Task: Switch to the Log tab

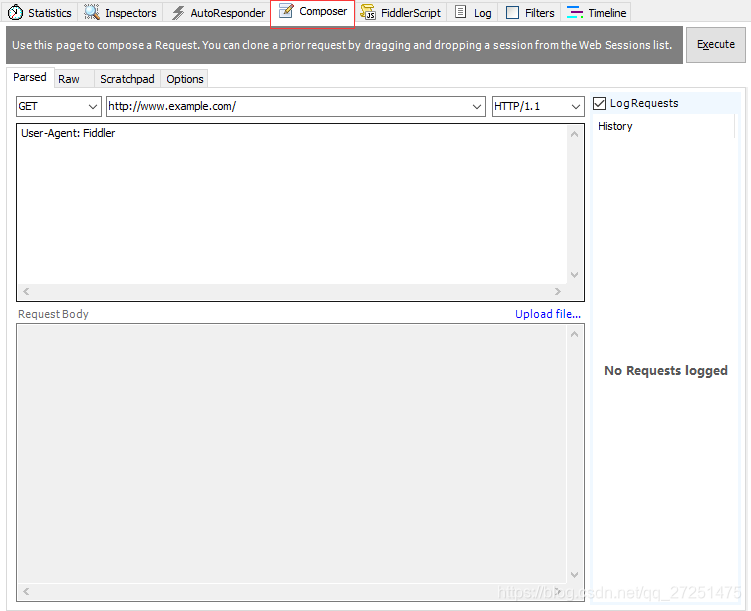Action: 473,12
